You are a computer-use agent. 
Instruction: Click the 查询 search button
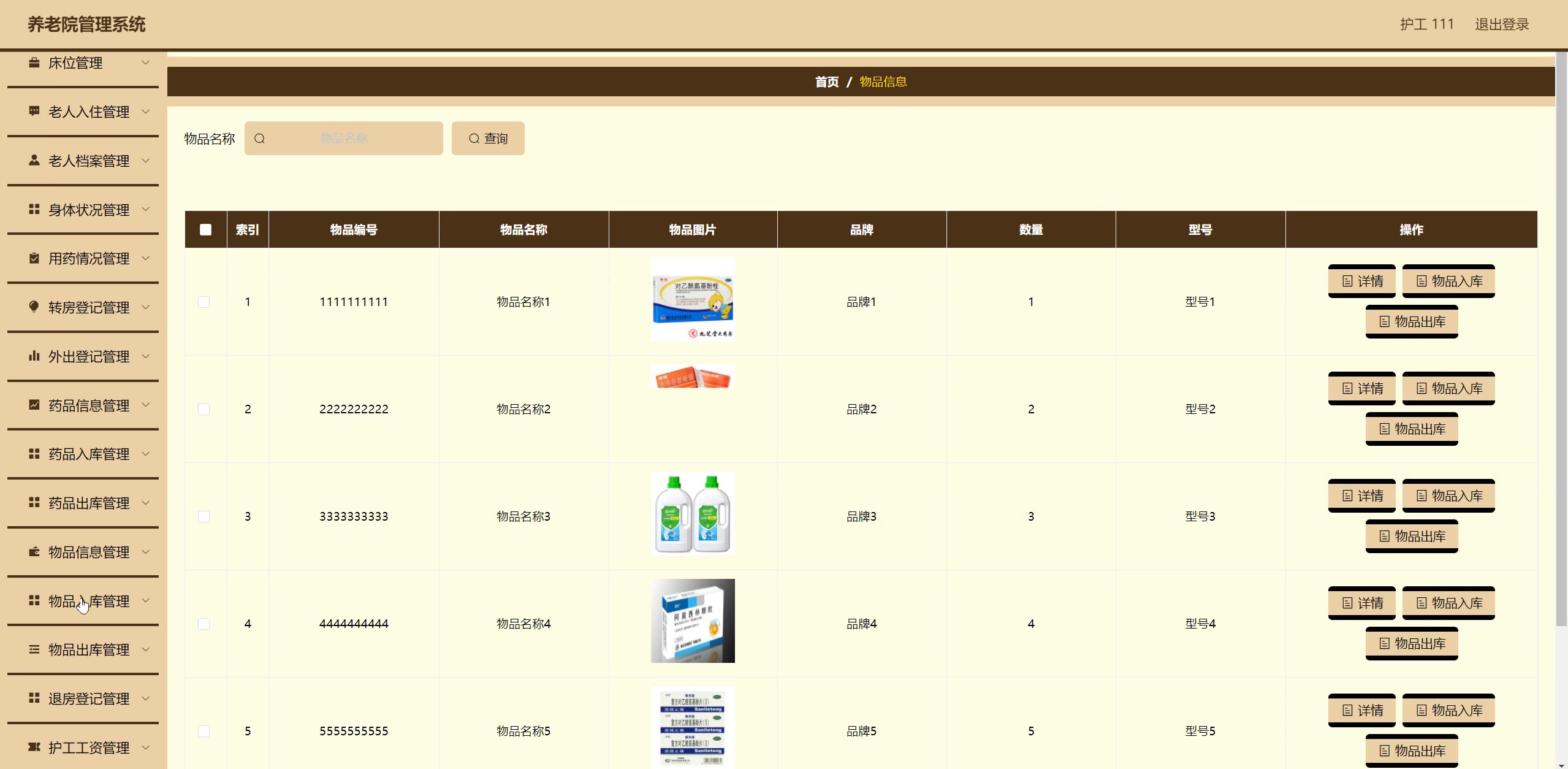coord(488,139)
